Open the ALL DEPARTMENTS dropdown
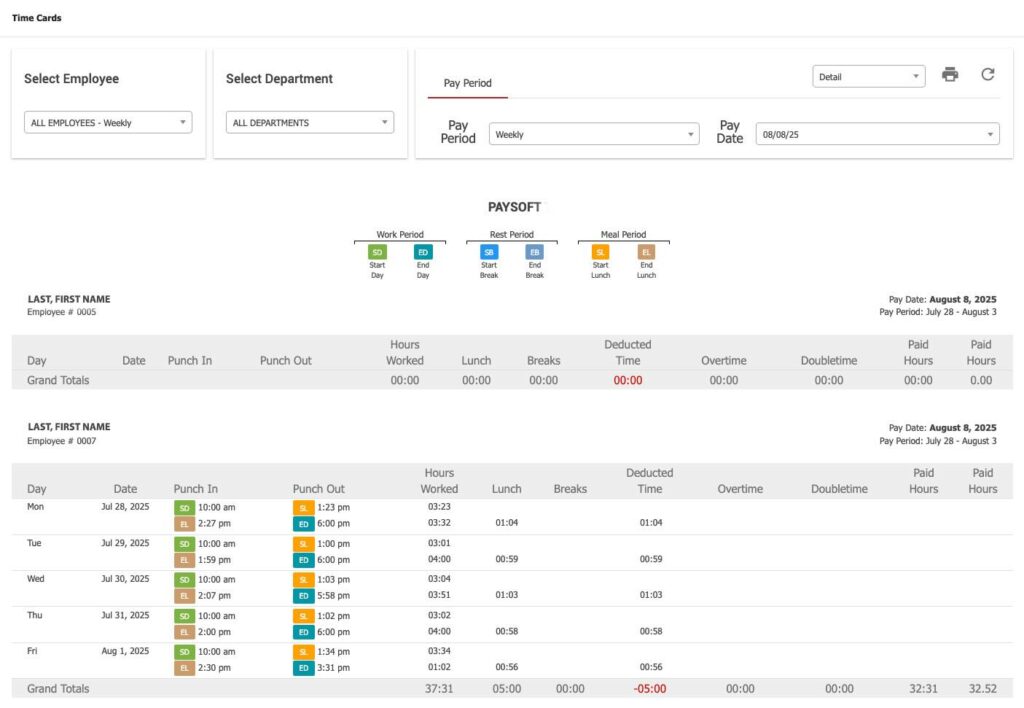 (310, 122)
